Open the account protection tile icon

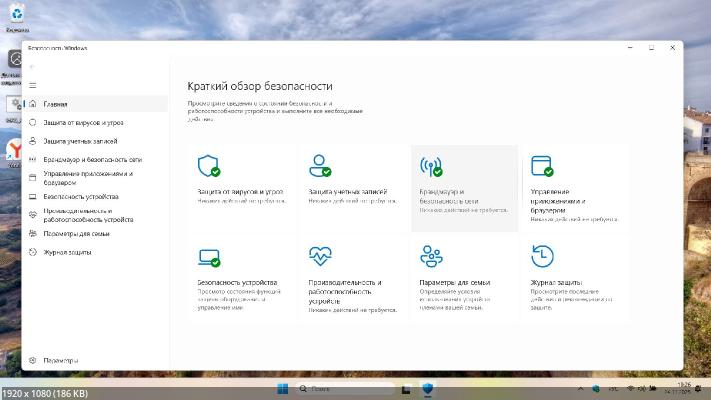coord(320,165)
